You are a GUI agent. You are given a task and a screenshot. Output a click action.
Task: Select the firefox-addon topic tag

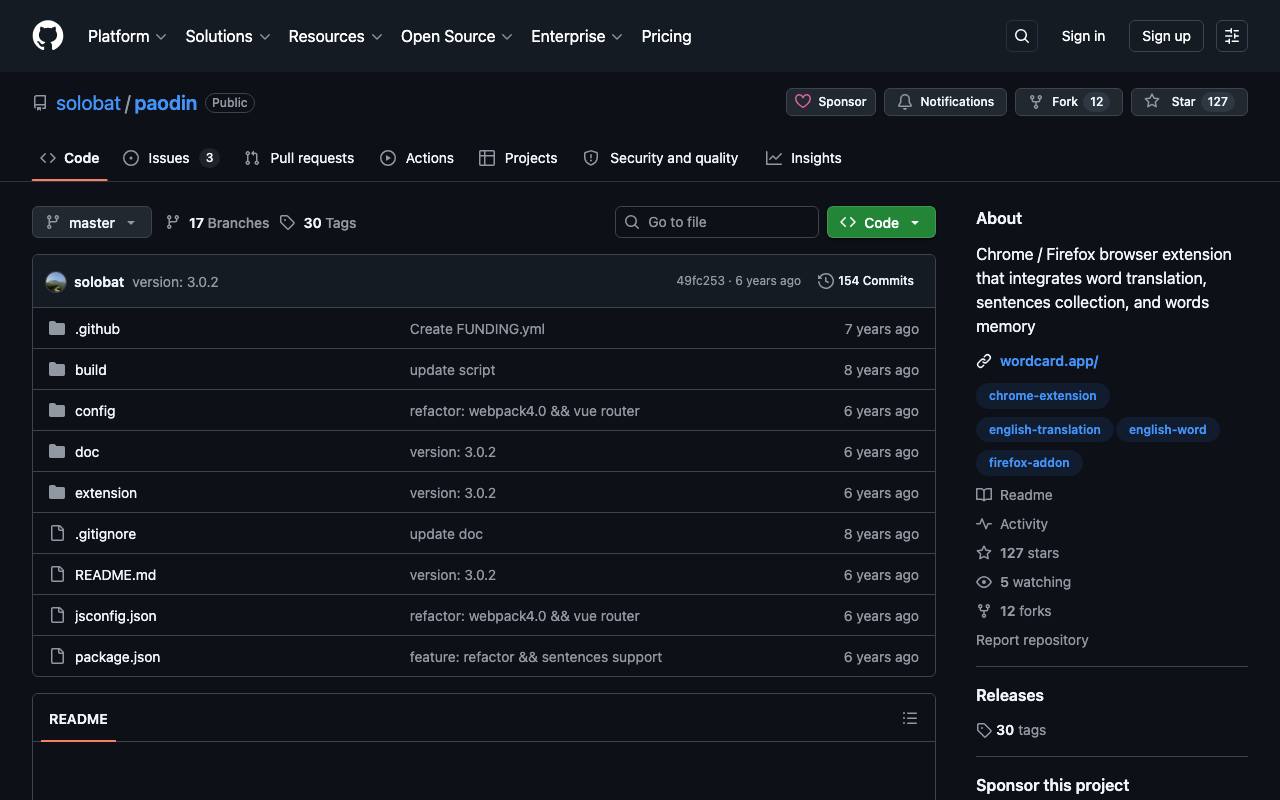click(x=1029, y=463)
